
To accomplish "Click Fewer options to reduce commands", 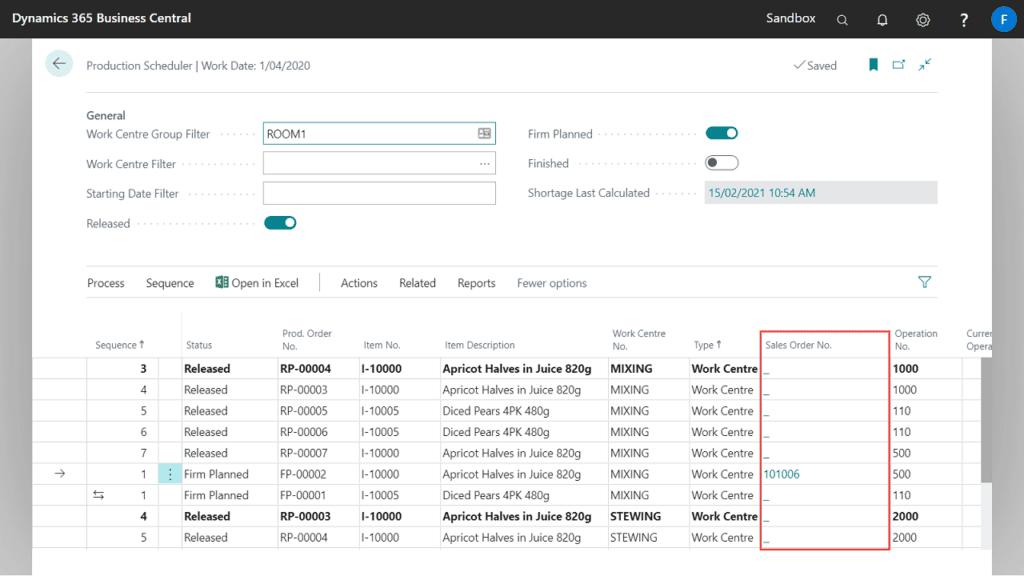I will click(551, 283).
